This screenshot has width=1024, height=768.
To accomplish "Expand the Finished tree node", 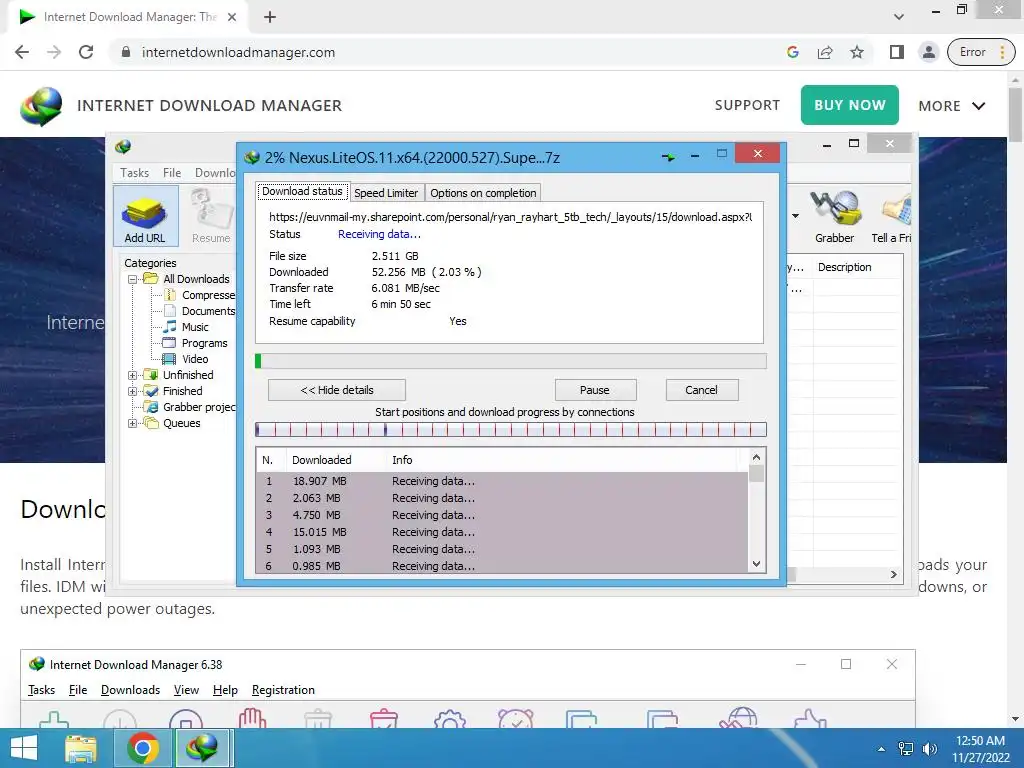I will click(x=133, y=391).
